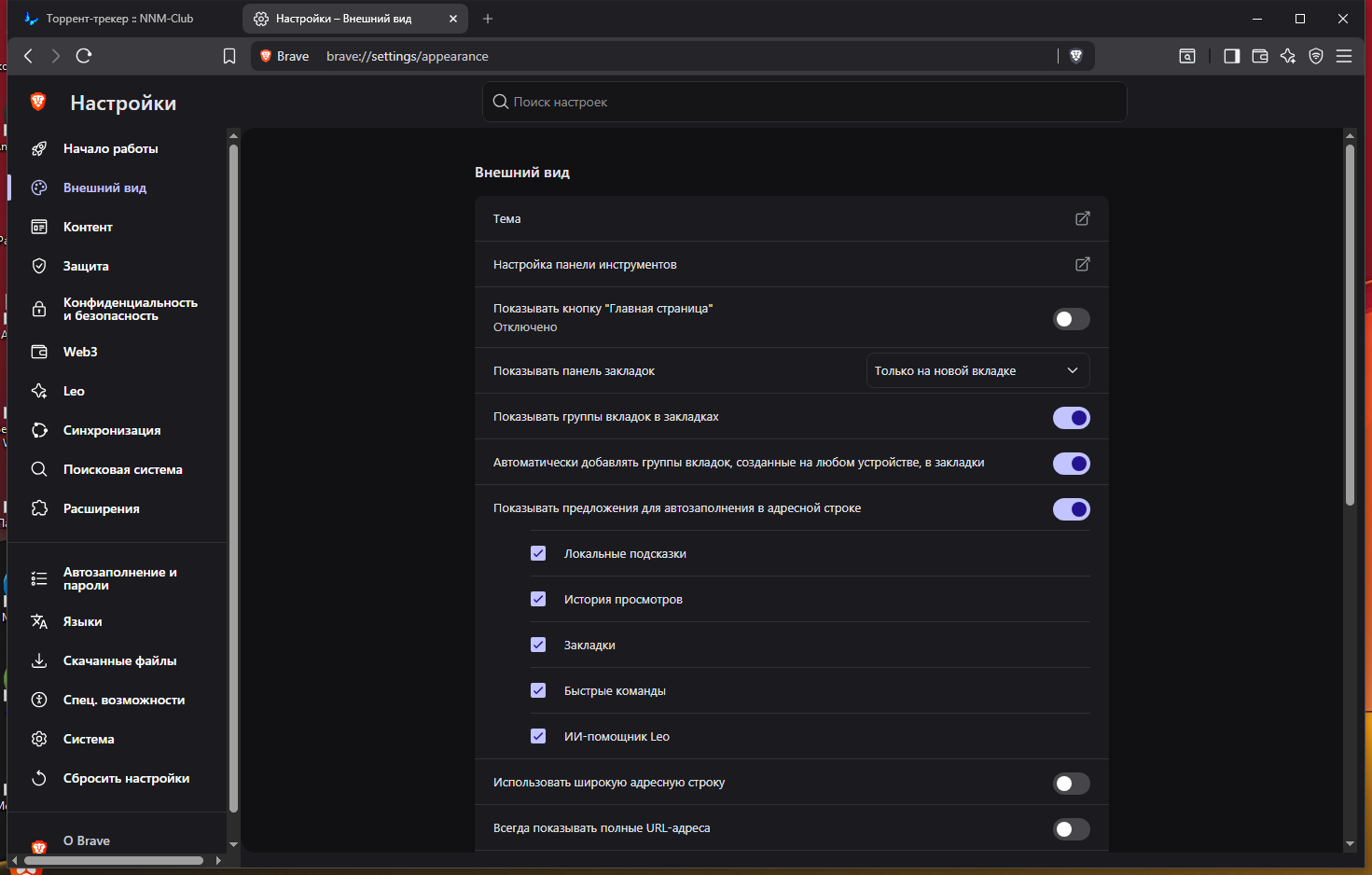Go to Поисковая система settings

point(122,469)
